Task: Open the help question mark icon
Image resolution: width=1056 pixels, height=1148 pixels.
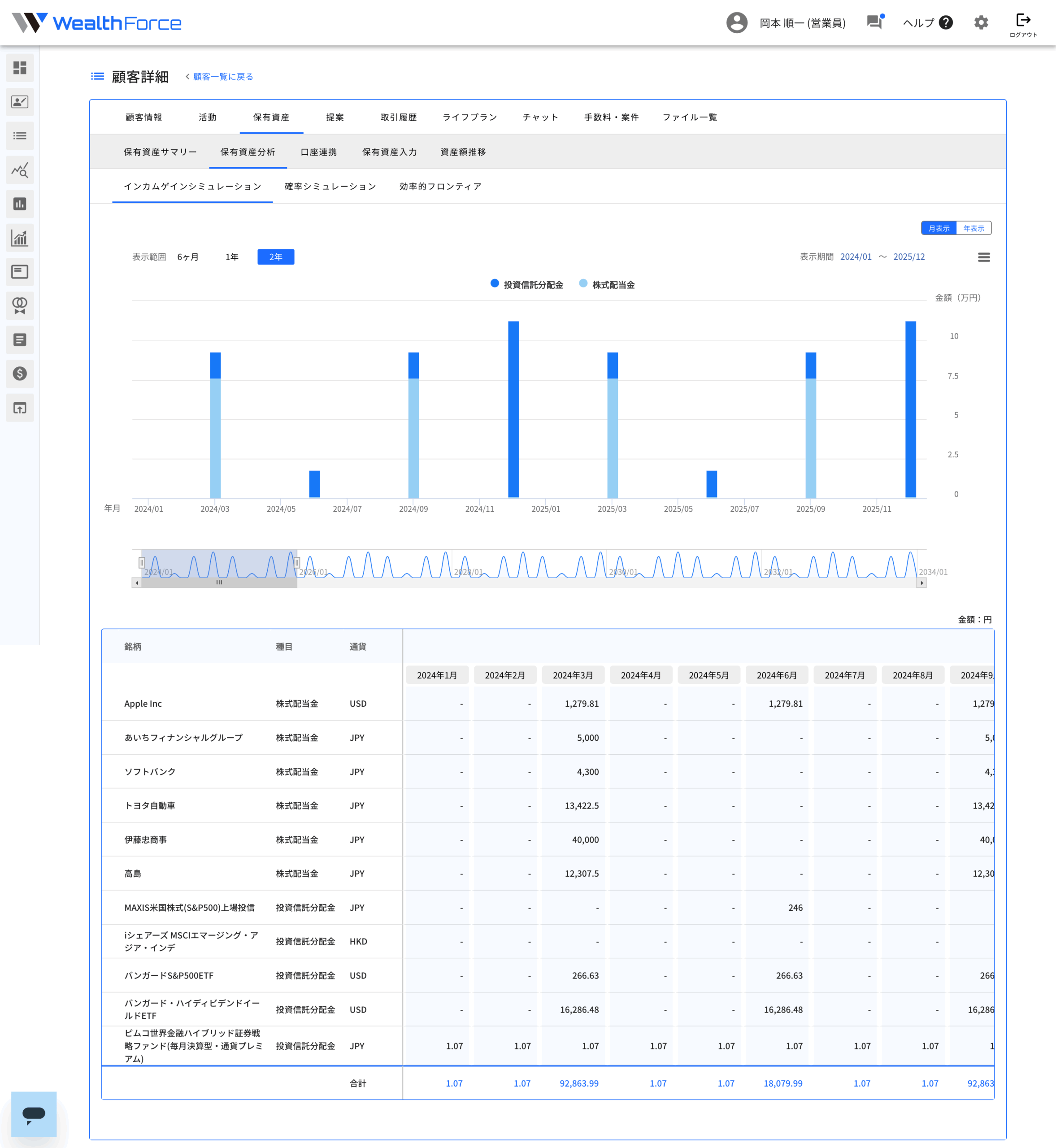Action: click(946, 23)
